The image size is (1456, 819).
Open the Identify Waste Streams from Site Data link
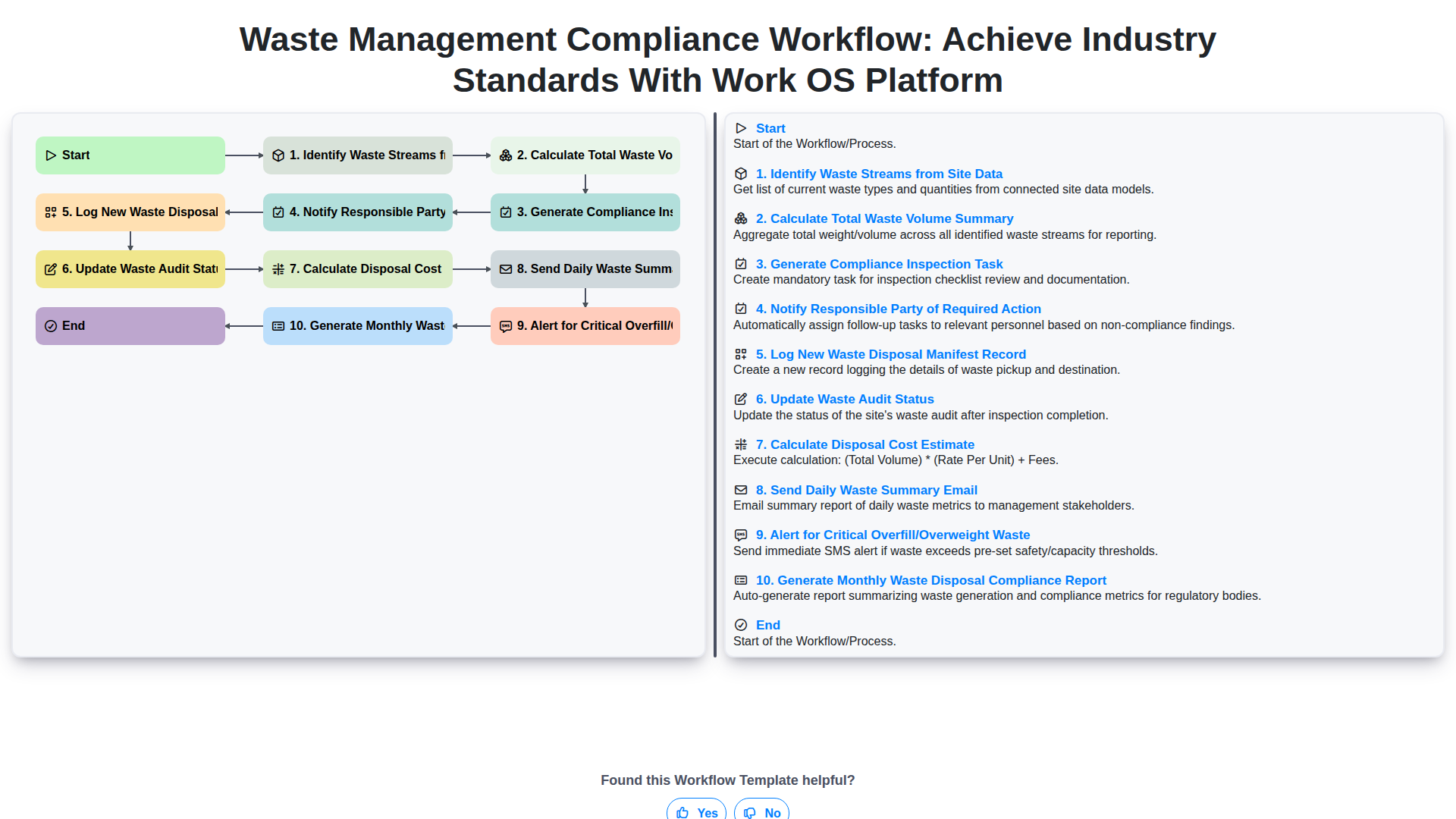879,174
